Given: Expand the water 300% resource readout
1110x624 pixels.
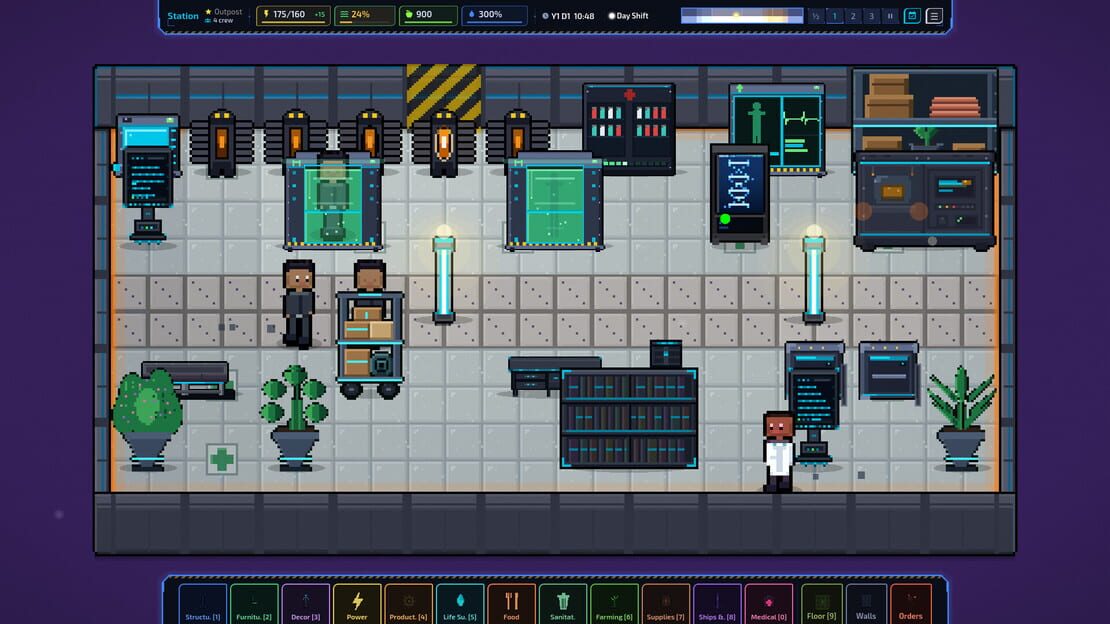Looking at the screenshot, I should (x=494, y=15).
